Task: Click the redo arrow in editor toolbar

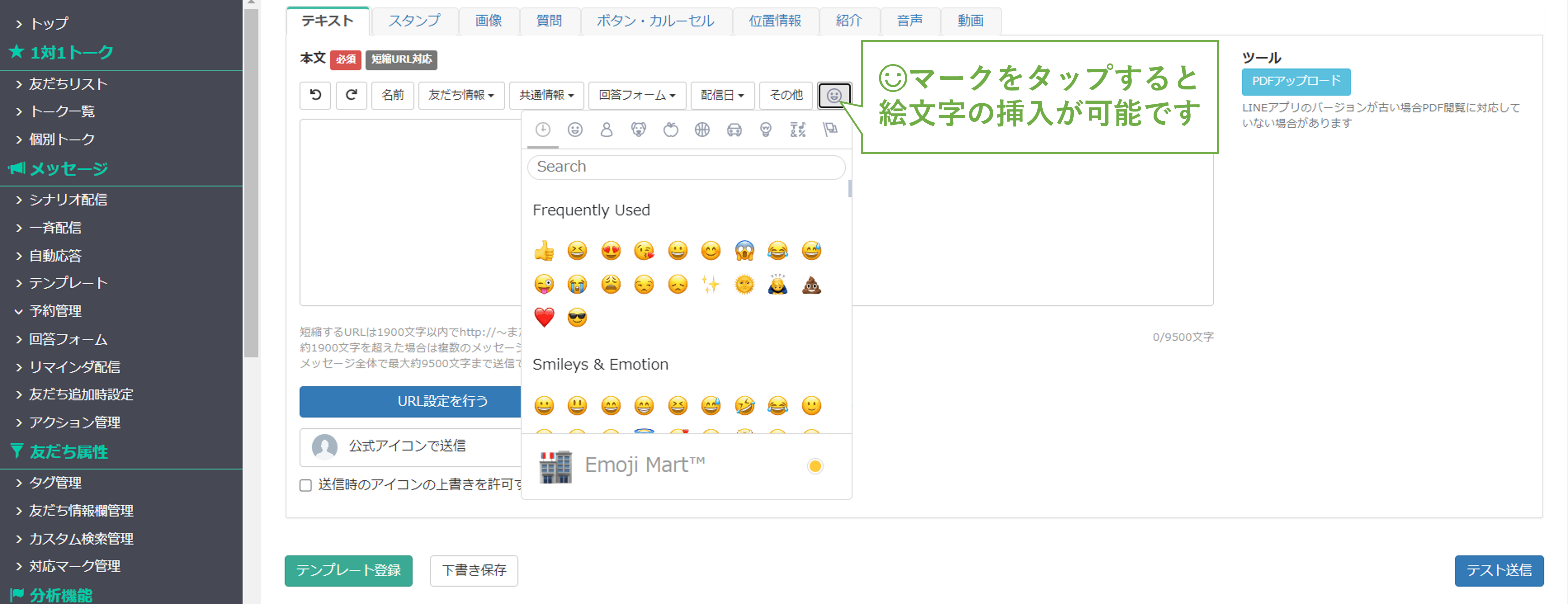Action: 351,95
